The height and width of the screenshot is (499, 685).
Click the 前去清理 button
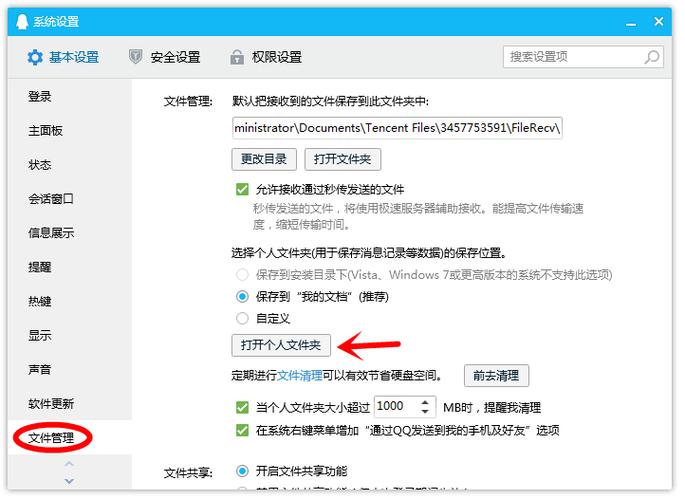point(496,376)
